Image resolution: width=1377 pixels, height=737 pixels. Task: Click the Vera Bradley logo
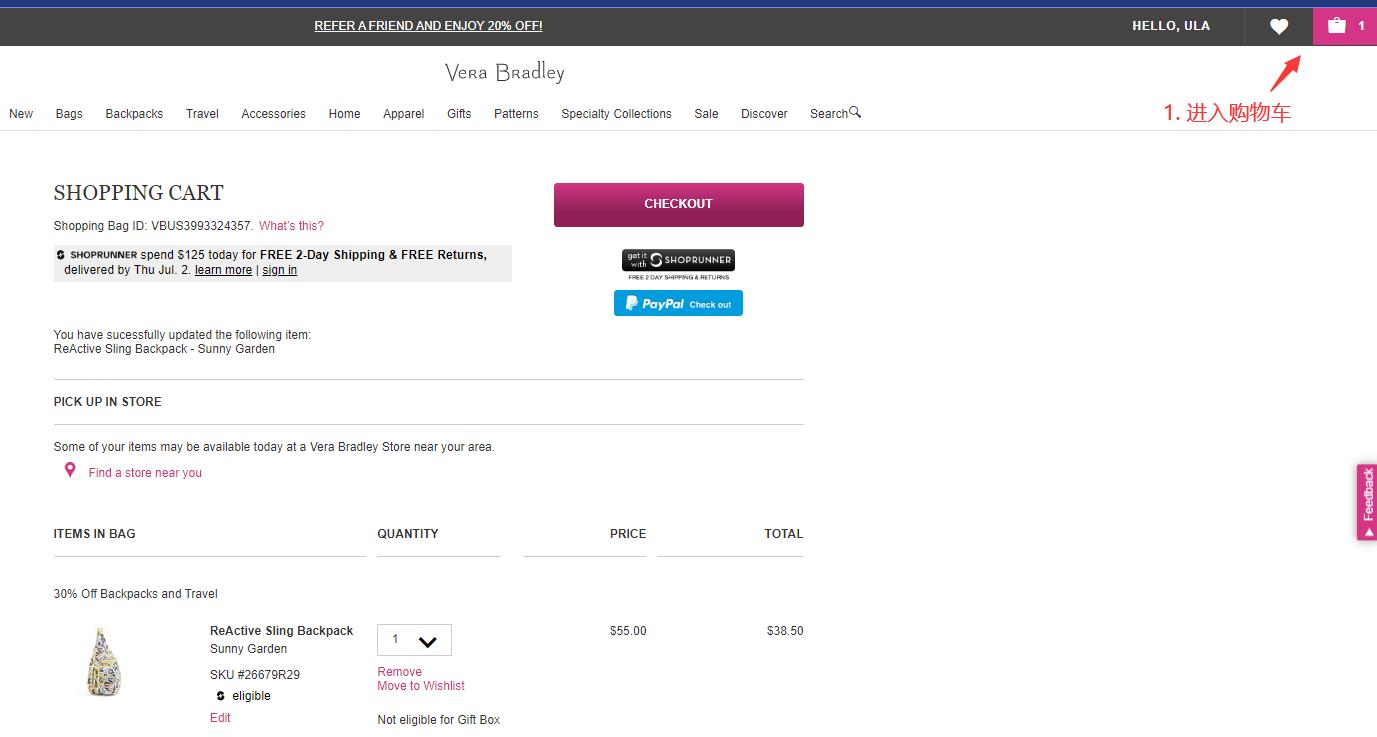(x=504, y=73)
